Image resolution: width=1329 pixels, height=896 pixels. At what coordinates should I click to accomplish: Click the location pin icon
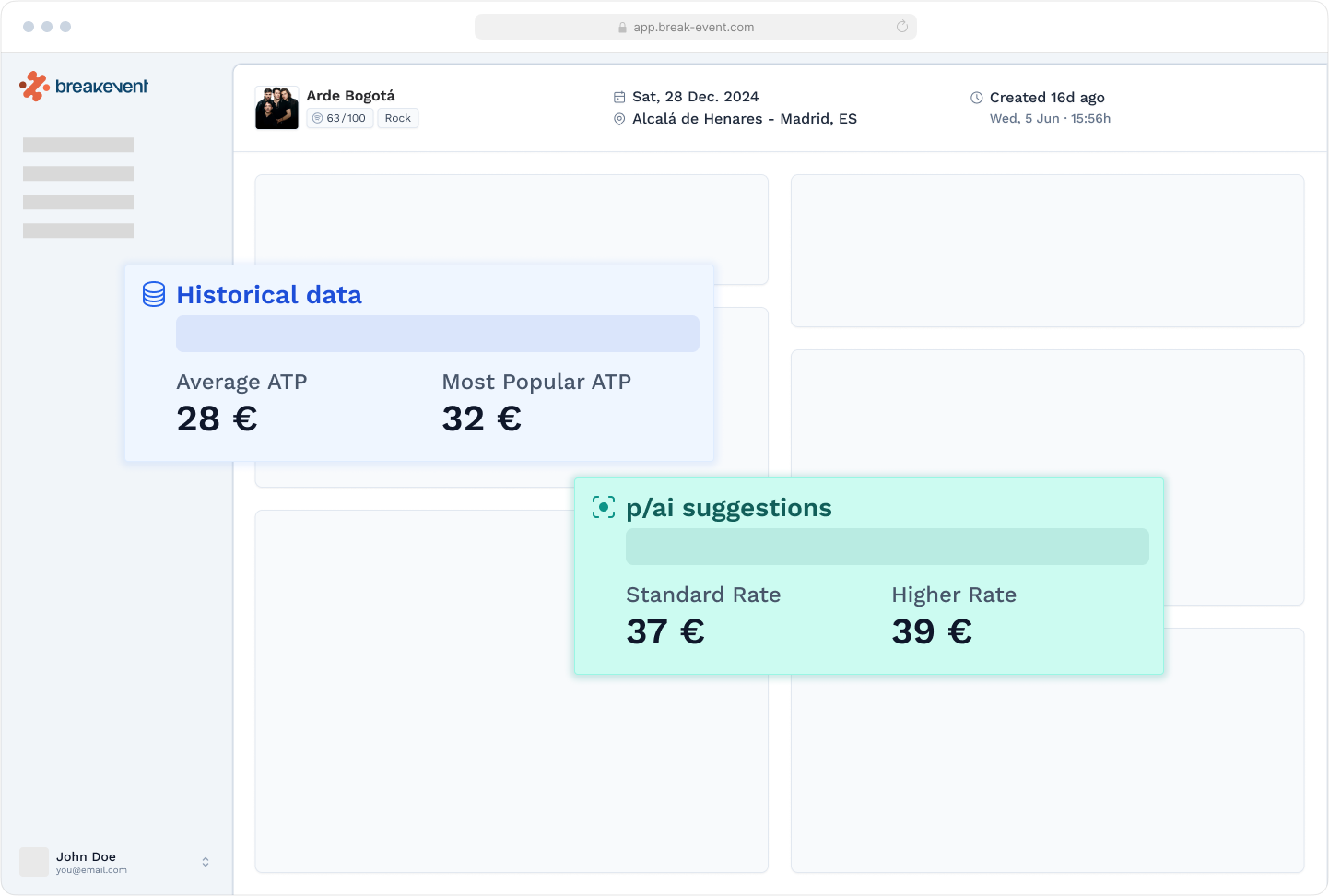pyautogui.click(x=619, y=119)
